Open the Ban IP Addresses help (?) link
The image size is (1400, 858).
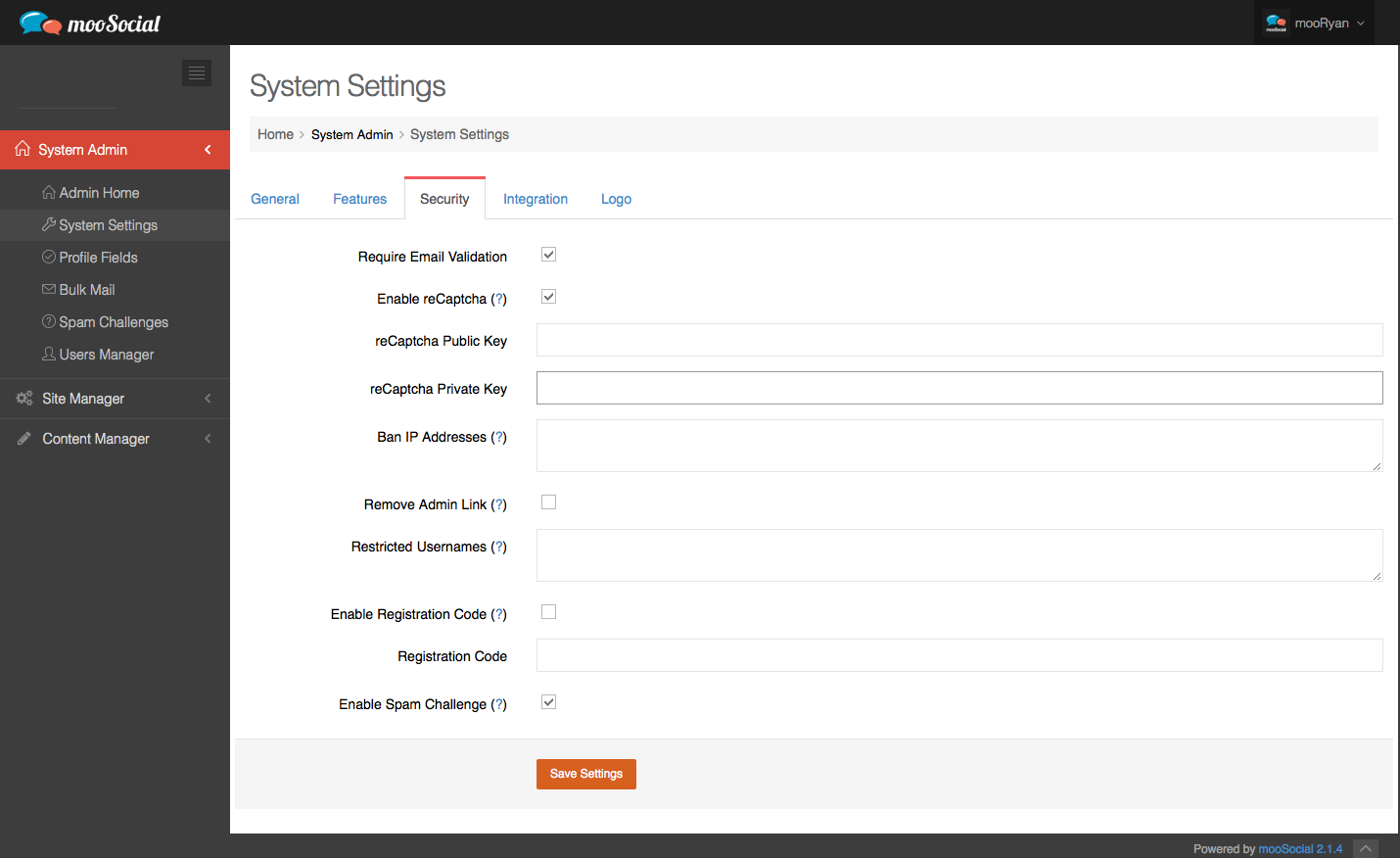pos(499,437)
